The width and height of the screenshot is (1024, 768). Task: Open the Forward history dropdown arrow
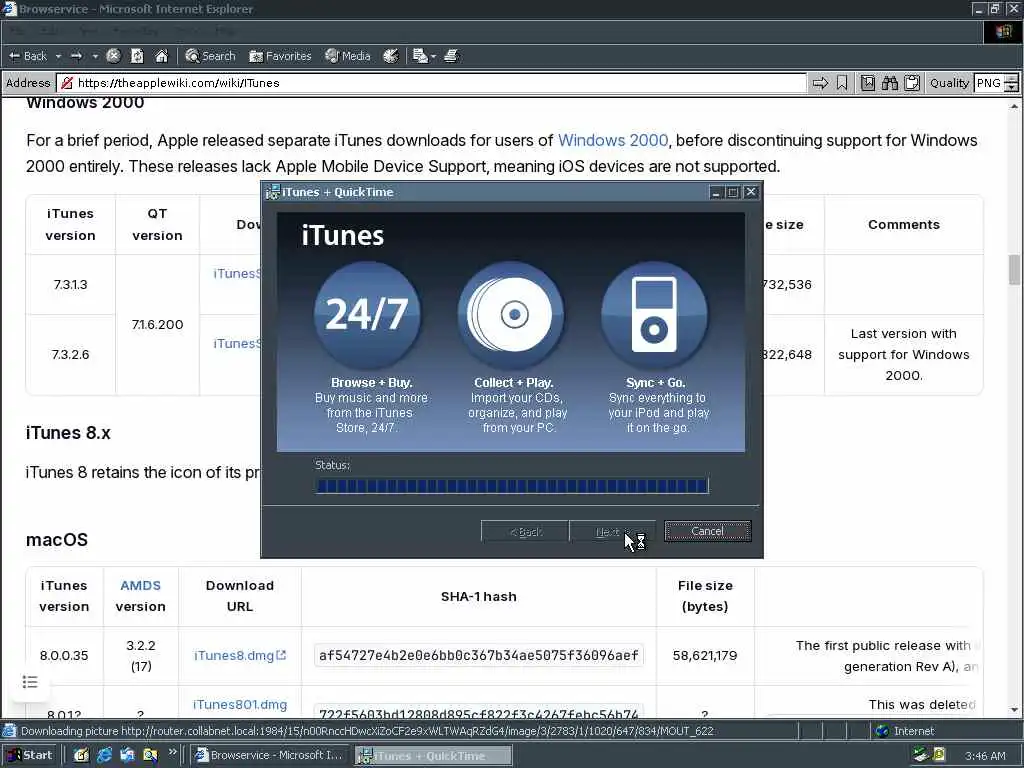[95, 56]
